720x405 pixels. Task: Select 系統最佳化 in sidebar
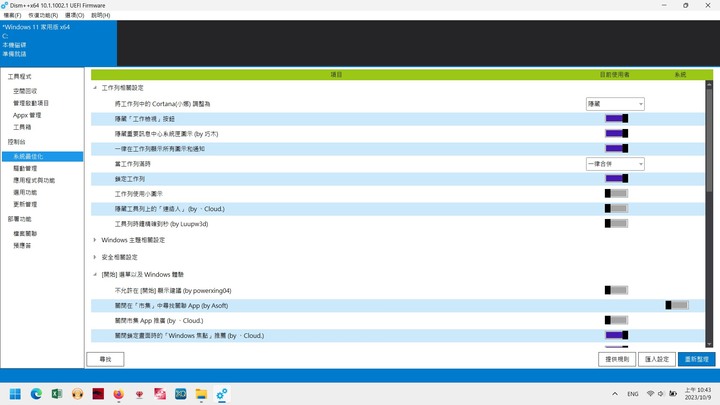[42, 157]
